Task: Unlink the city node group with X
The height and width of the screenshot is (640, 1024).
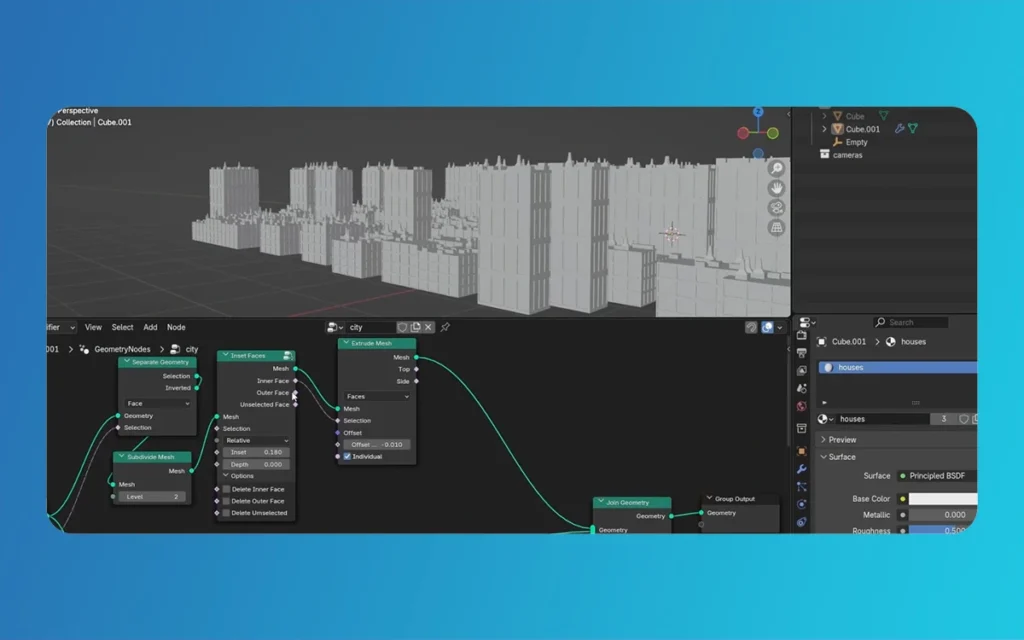Action: [428, 327]
